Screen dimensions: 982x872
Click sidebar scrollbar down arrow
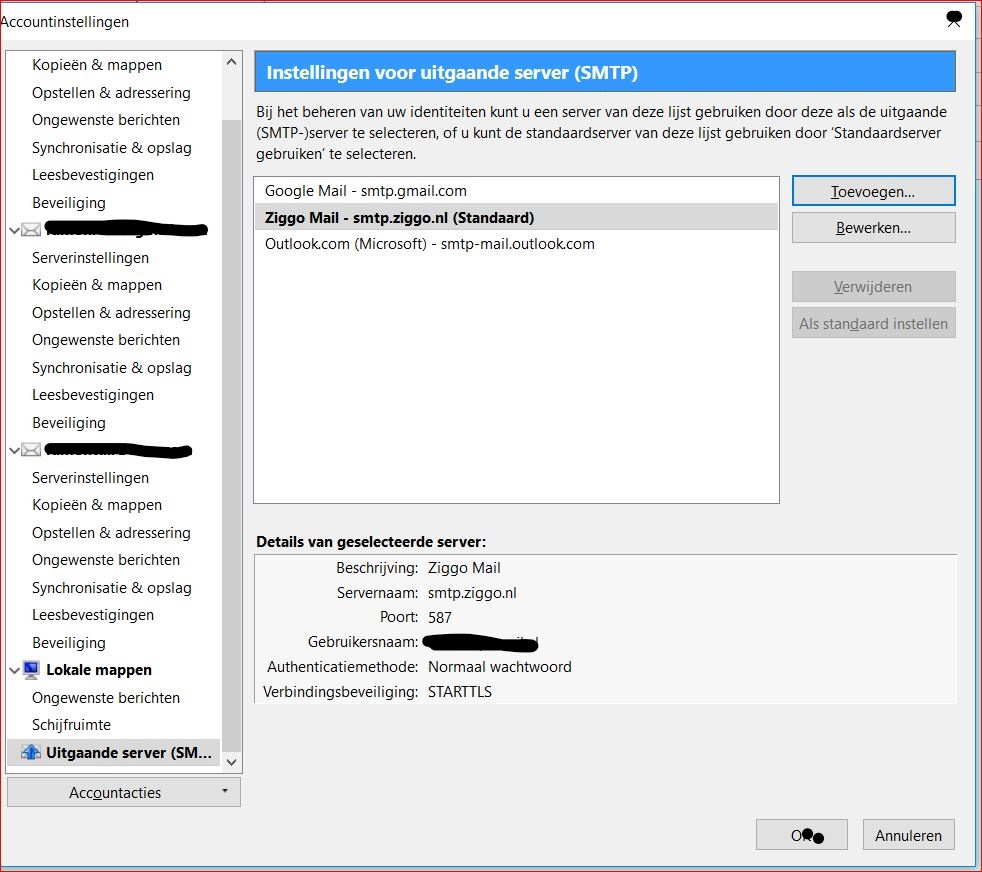(x=232, y=762)
